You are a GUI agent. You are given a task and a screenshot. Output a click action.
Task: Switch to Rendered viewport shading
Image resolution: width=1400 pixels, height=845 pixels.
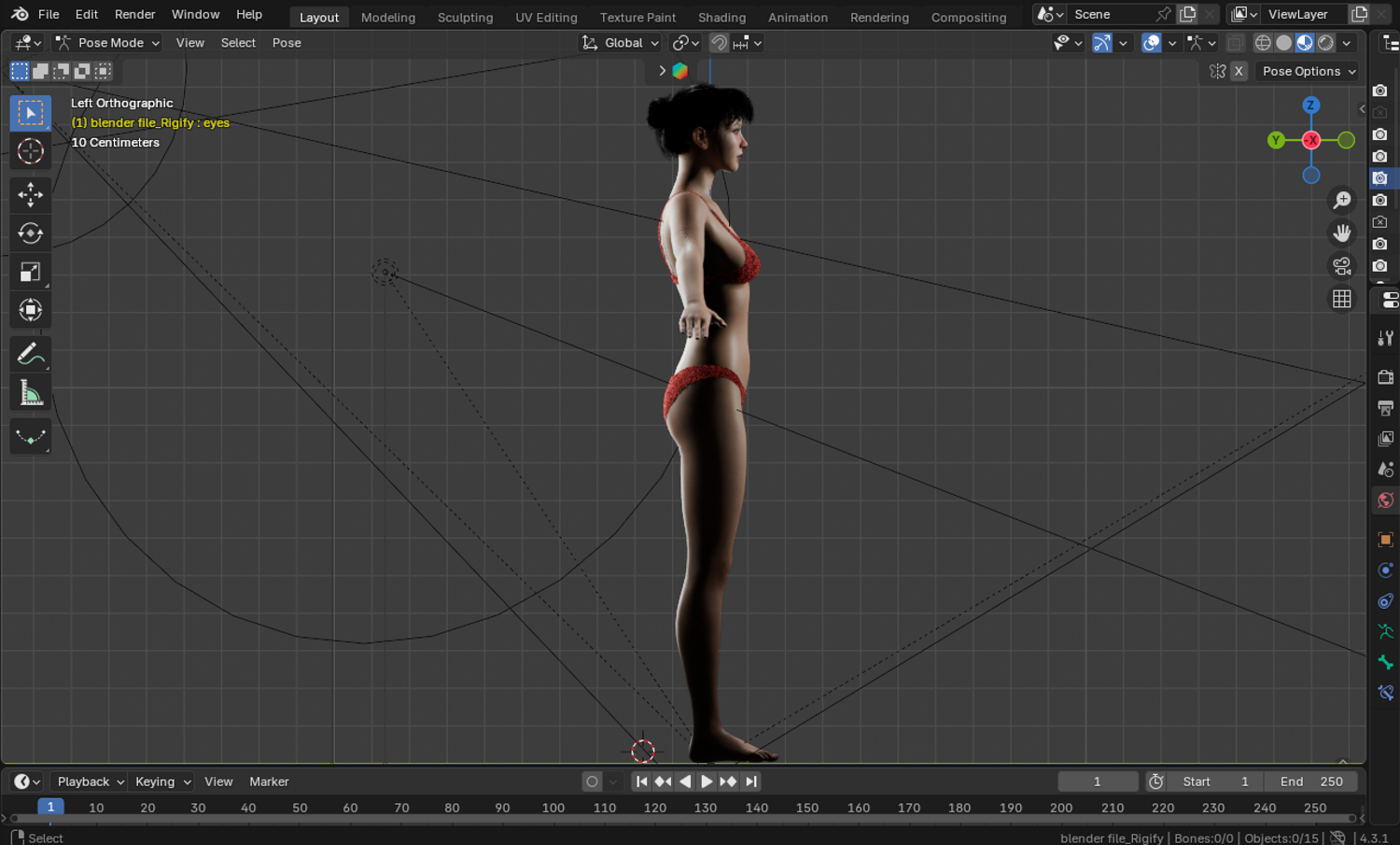[x=1326, y=43]
